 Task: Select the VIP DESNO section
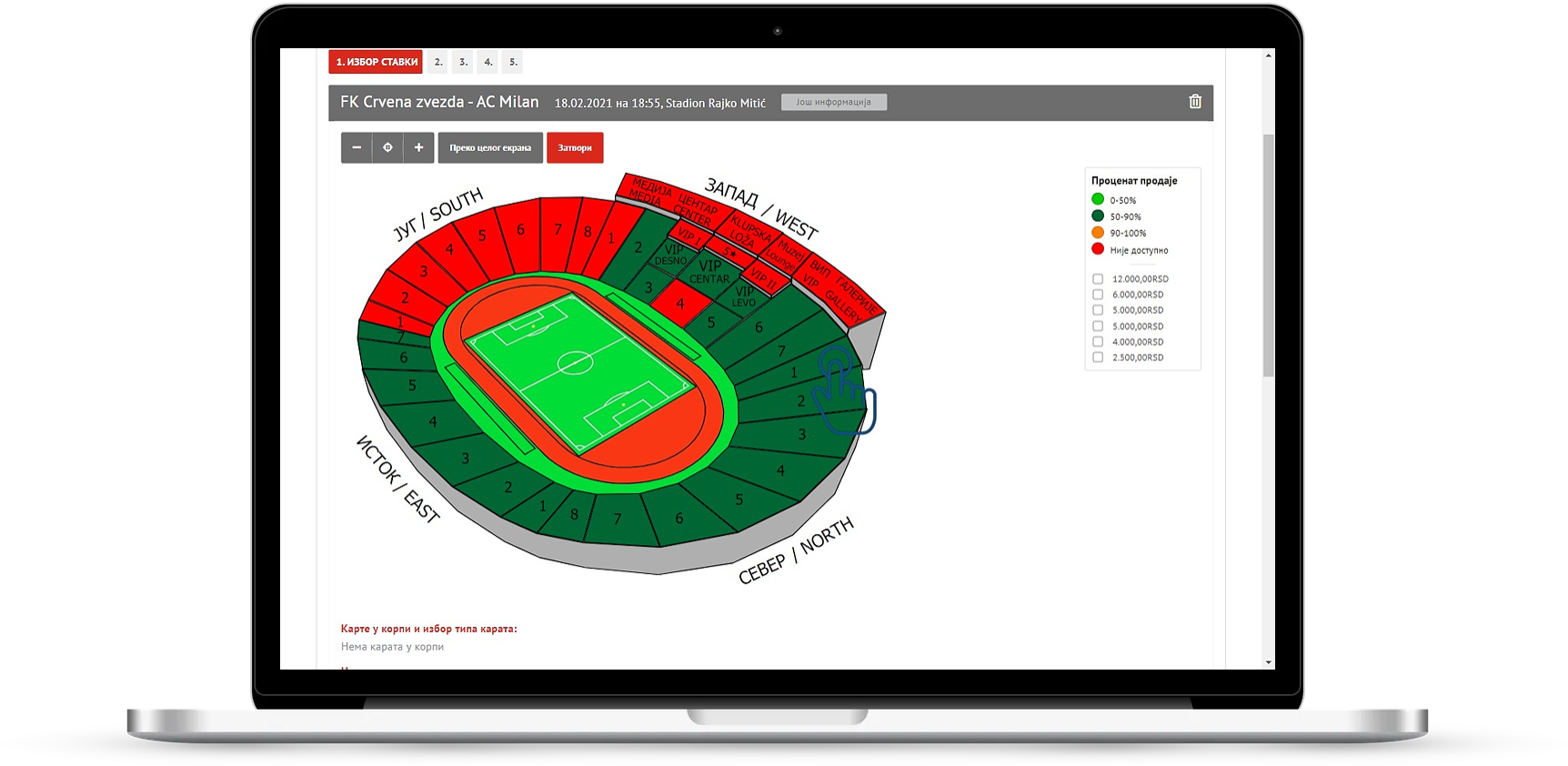[x=672, y=255]
